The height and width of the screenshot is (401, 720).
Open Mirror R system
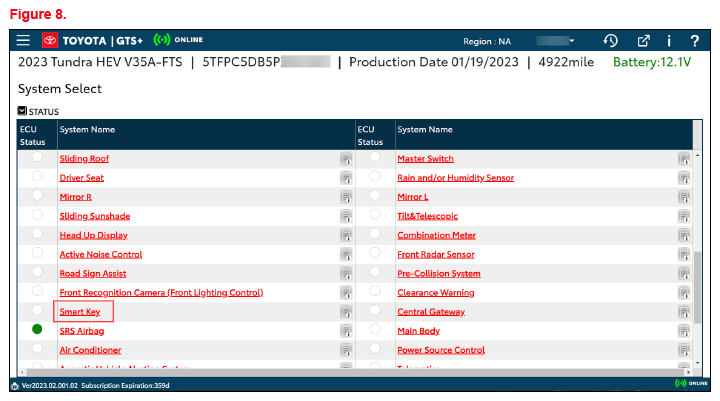(x=75, y=197)
